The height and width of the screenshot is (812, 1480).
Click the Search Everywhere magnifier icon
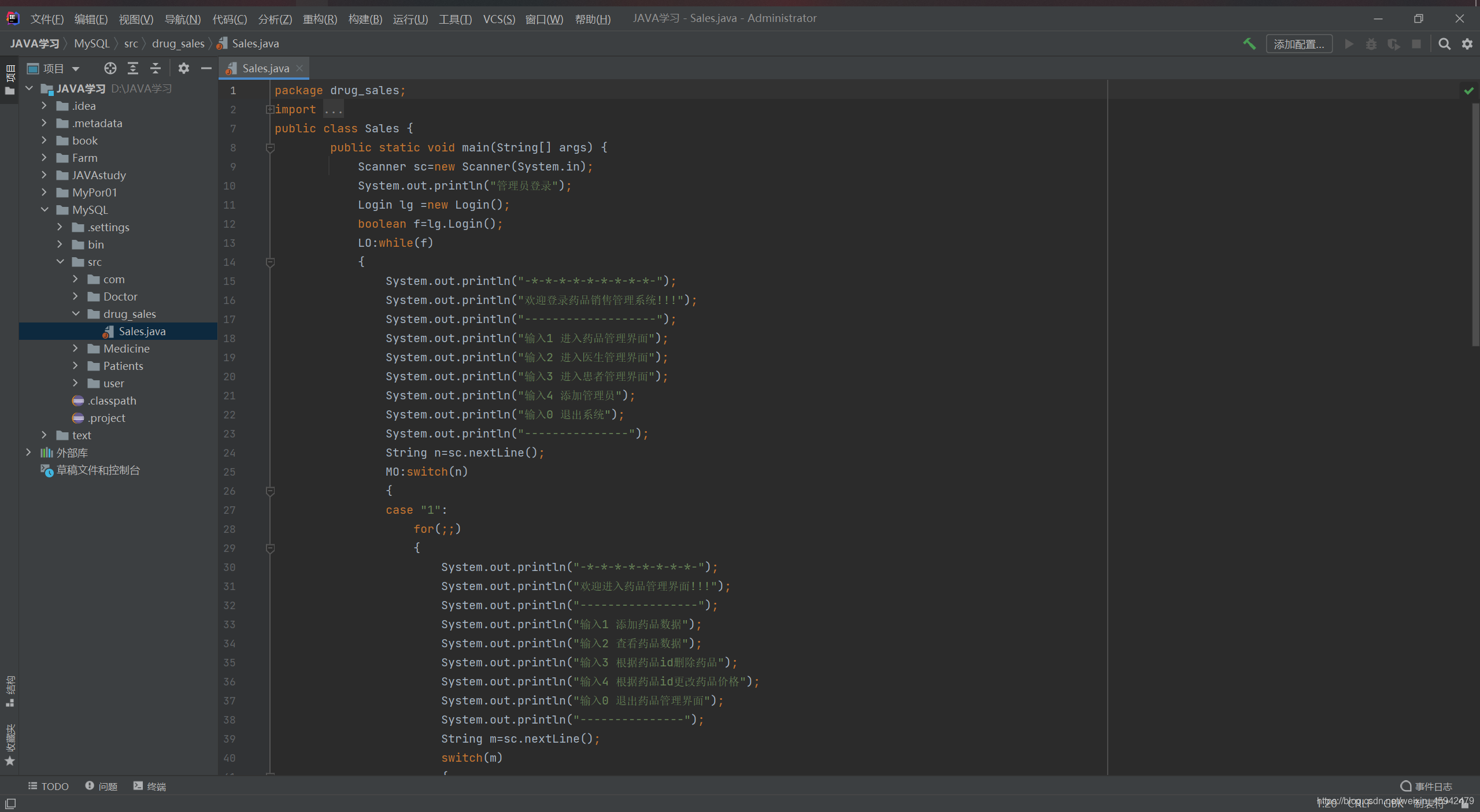tap(1444, 44)
